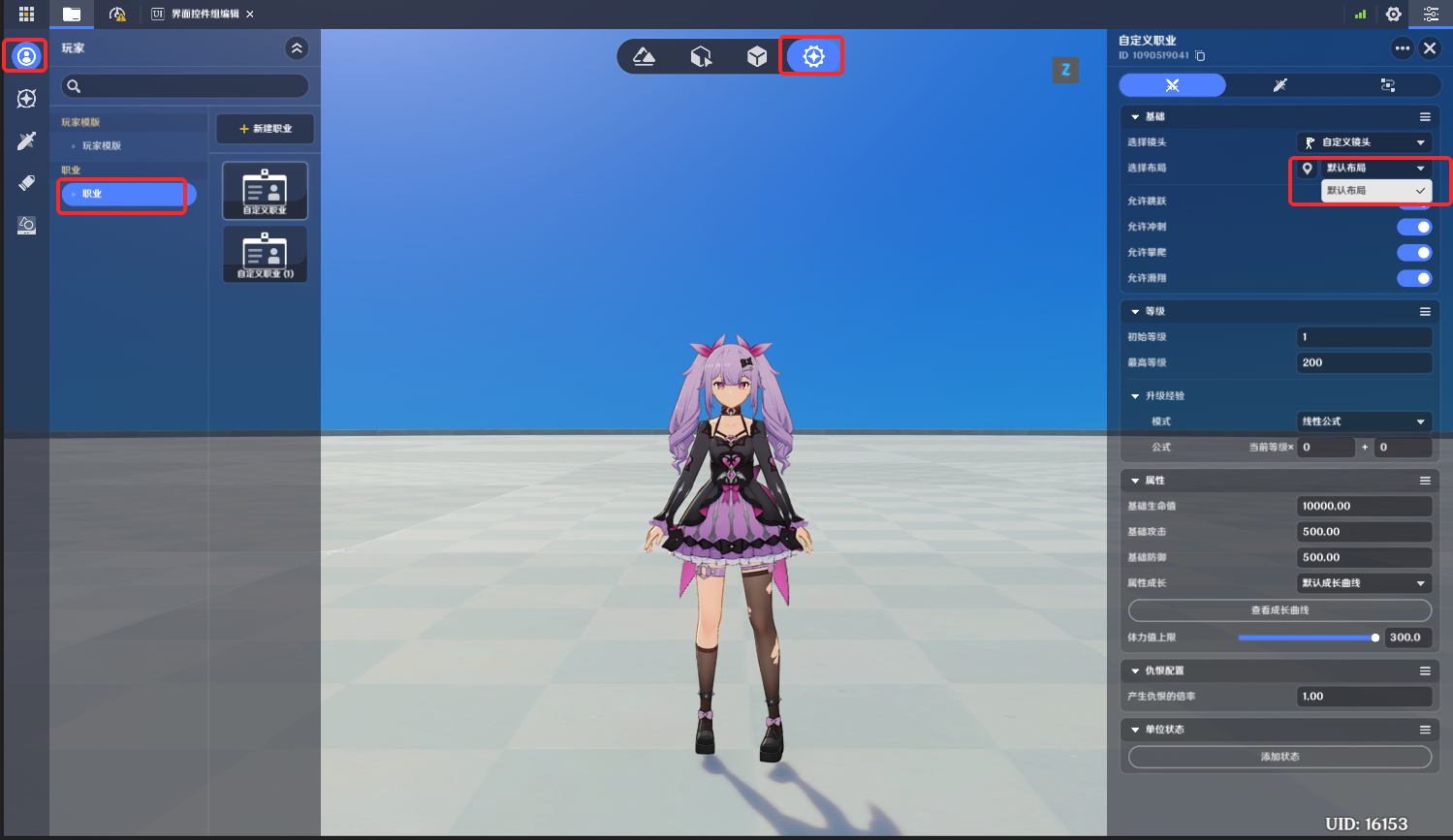Screen dimensions: 1453x840
Task: Click the 体力值上限 slider handle
Action: 1374,638
